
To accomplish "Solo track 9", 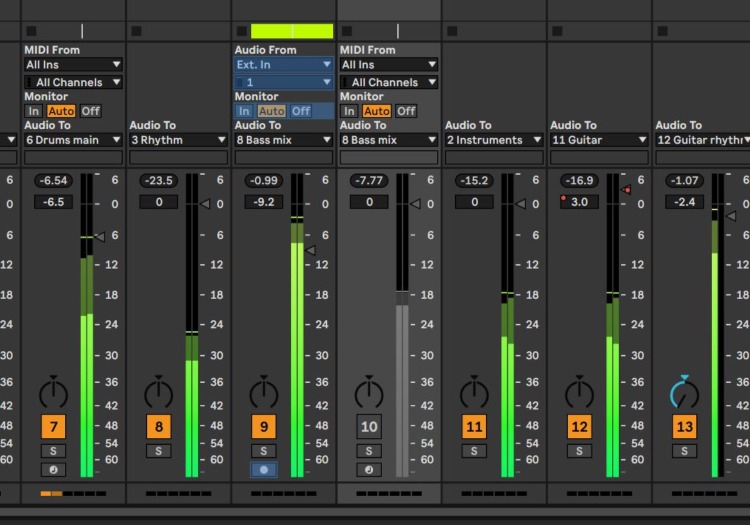I will pos(264,451).
